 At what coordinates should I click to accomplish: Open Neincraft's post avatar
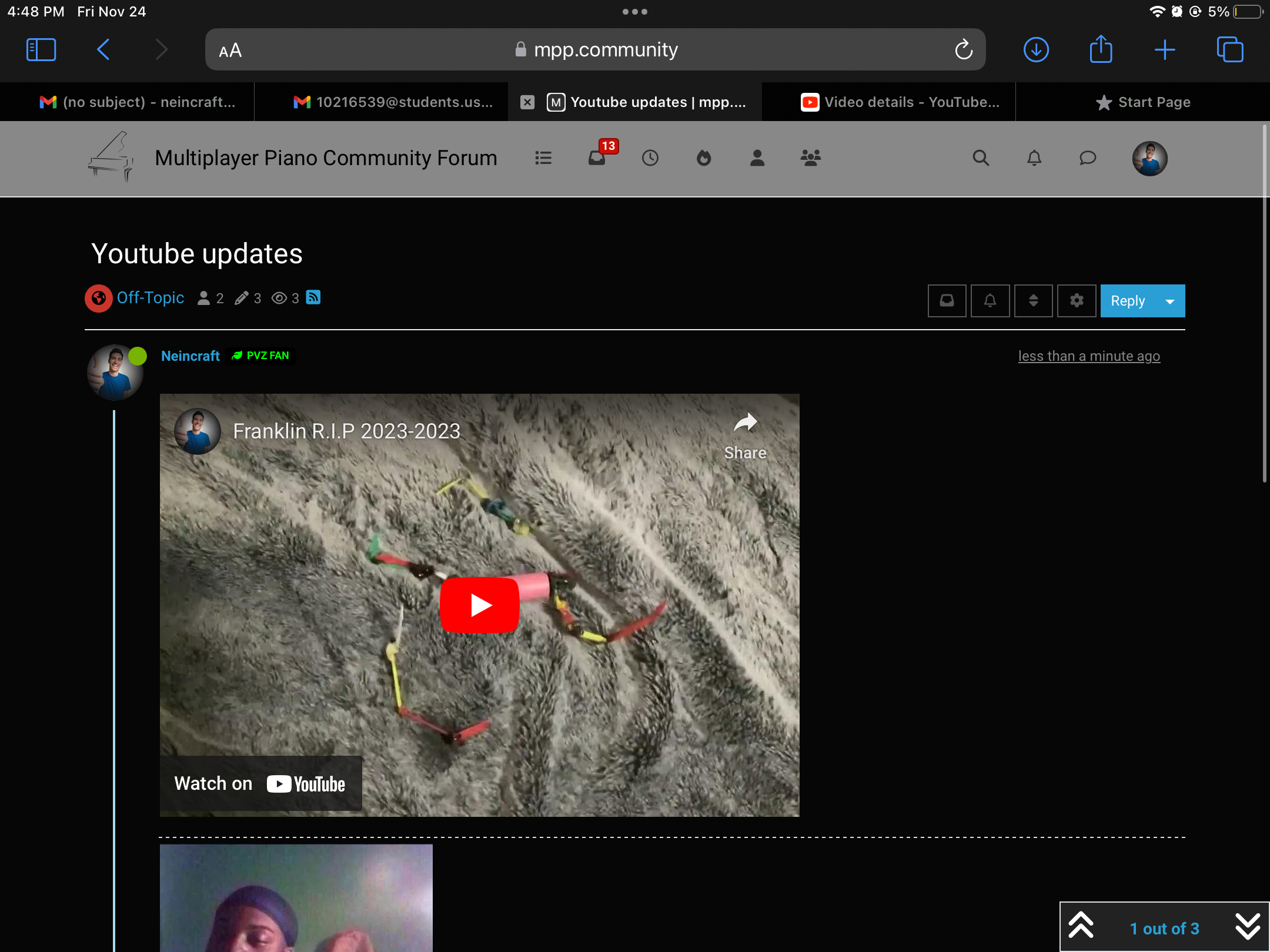(115, 373)
